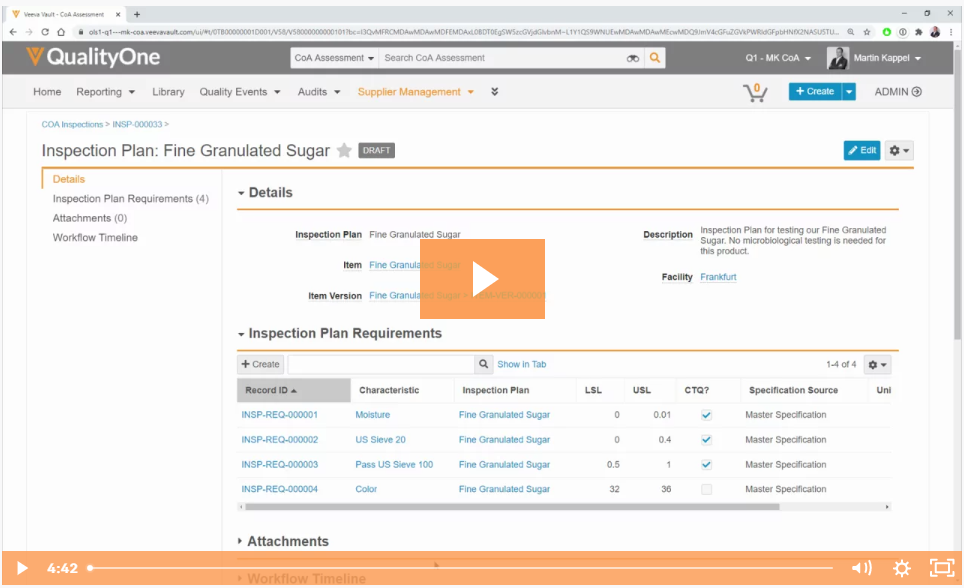Bookmark page with browser star icon

pos(867,32)
